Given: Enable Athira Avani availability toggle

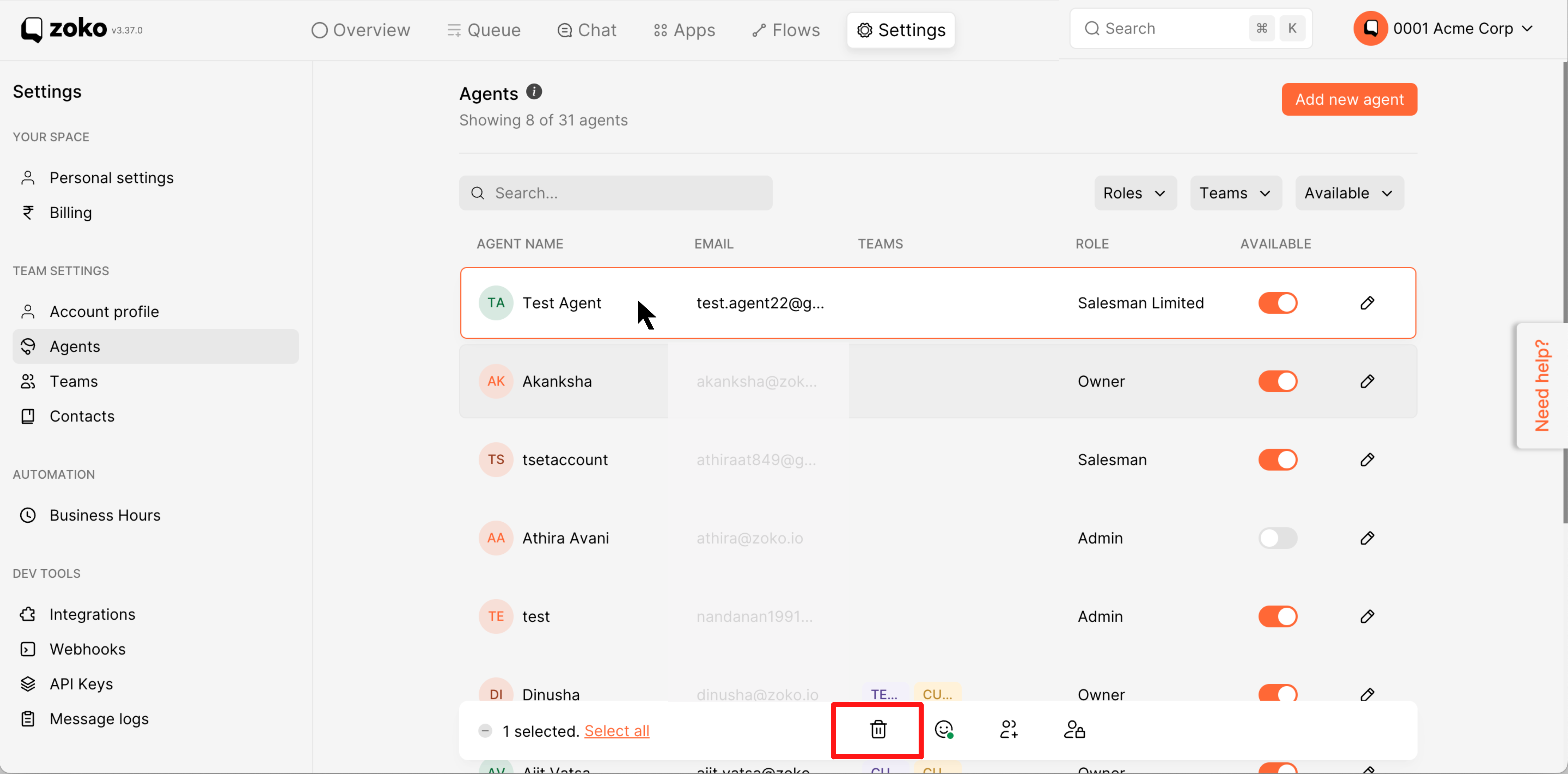Looking at the screenshot, I should pyautogui.click(x=1278, y=538).
